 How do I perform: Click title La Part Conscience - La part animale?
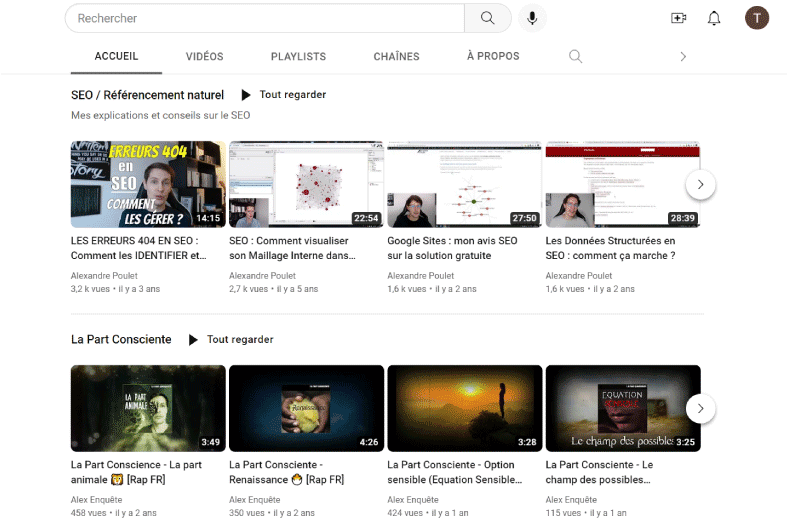coord(136,472)
